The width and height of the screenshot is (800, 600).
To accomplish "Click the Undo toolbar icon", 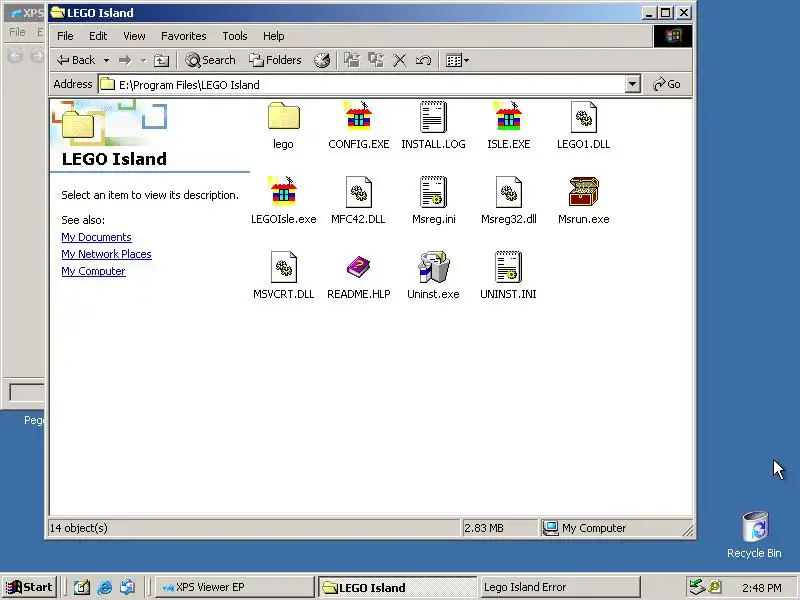I will tap(423, 60).
